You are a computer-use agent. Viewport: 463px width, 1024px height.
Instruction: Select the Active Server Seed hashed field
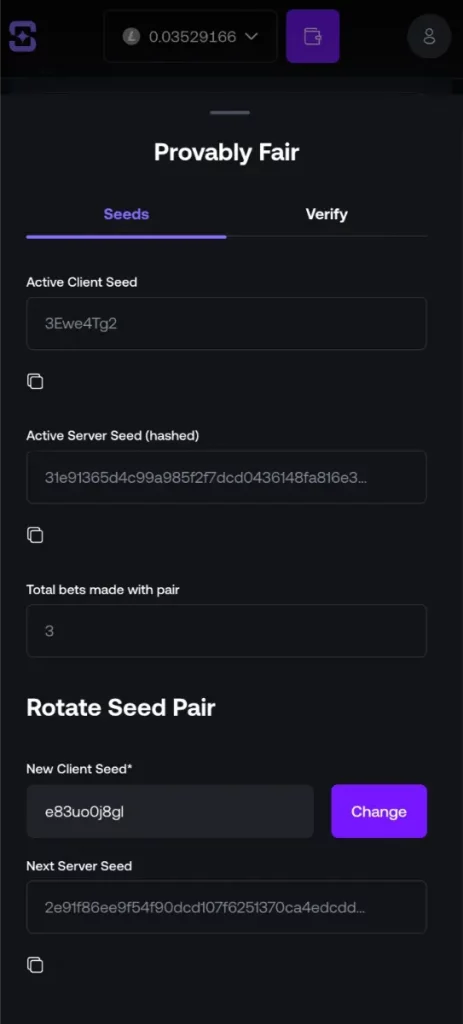(227, 477)
